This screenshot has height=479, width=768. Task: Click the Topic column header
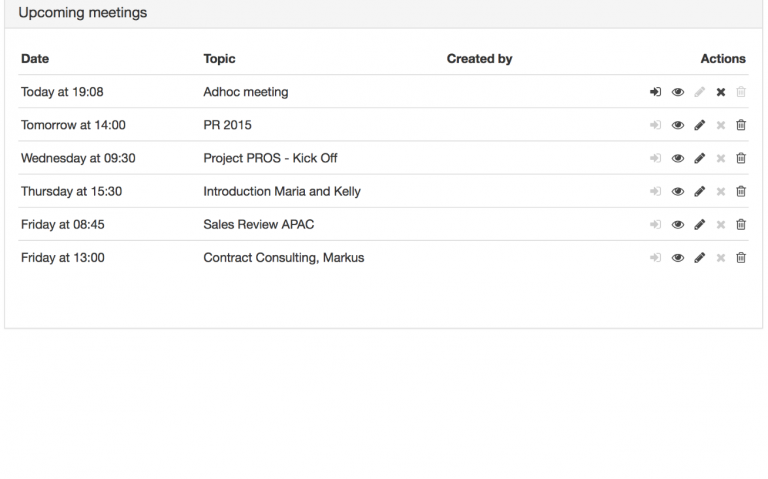[219, 59]
